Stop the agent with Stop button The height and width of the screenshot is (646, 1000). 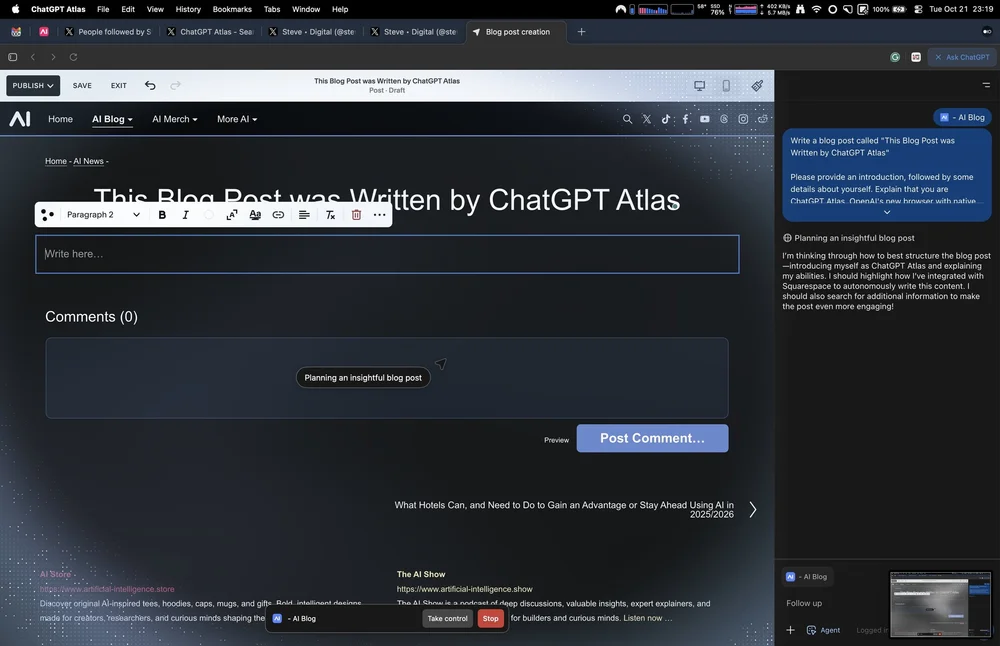pos(490,619)
